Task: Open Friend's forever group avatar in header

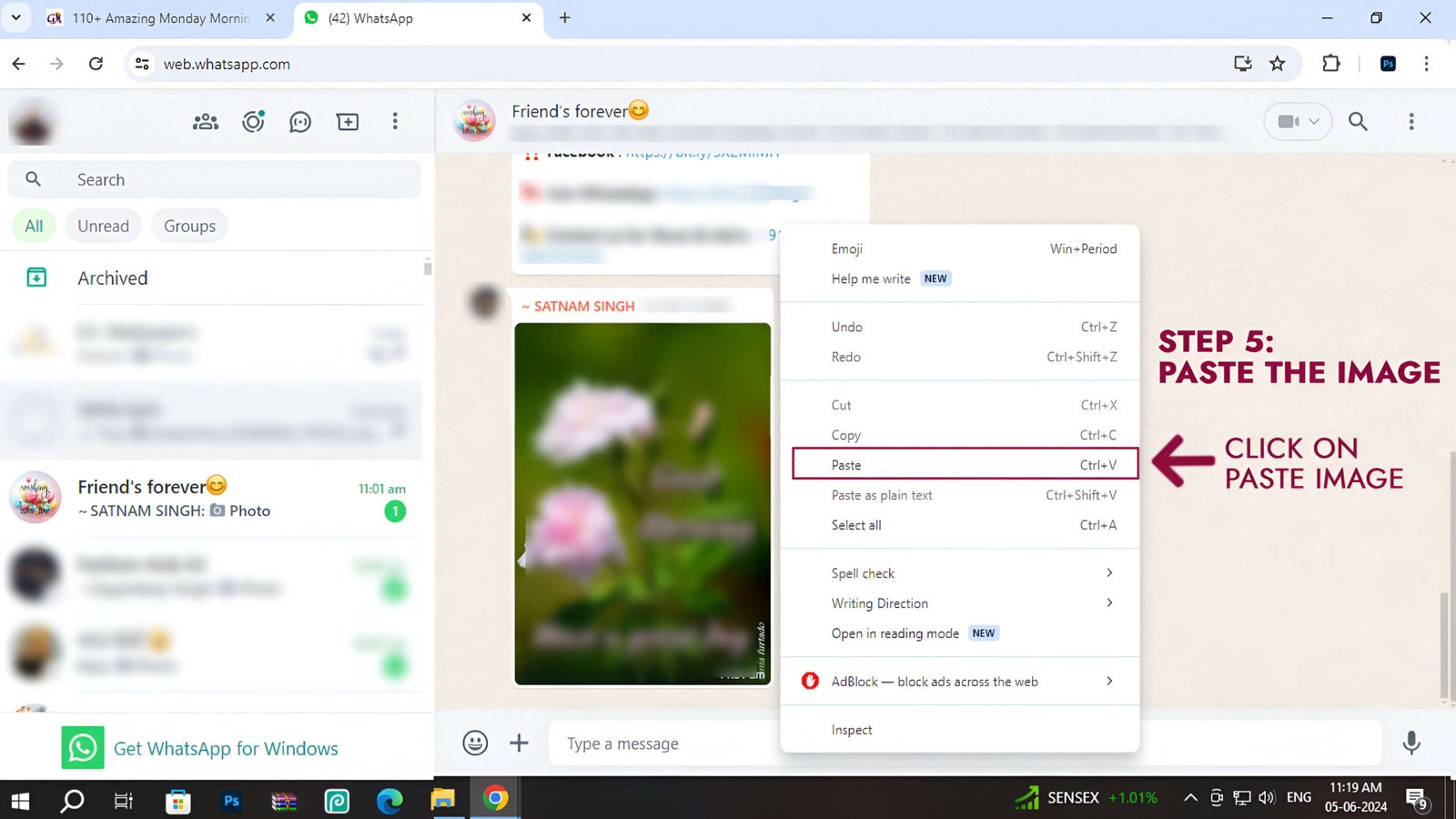Action: tap(474, 122)
